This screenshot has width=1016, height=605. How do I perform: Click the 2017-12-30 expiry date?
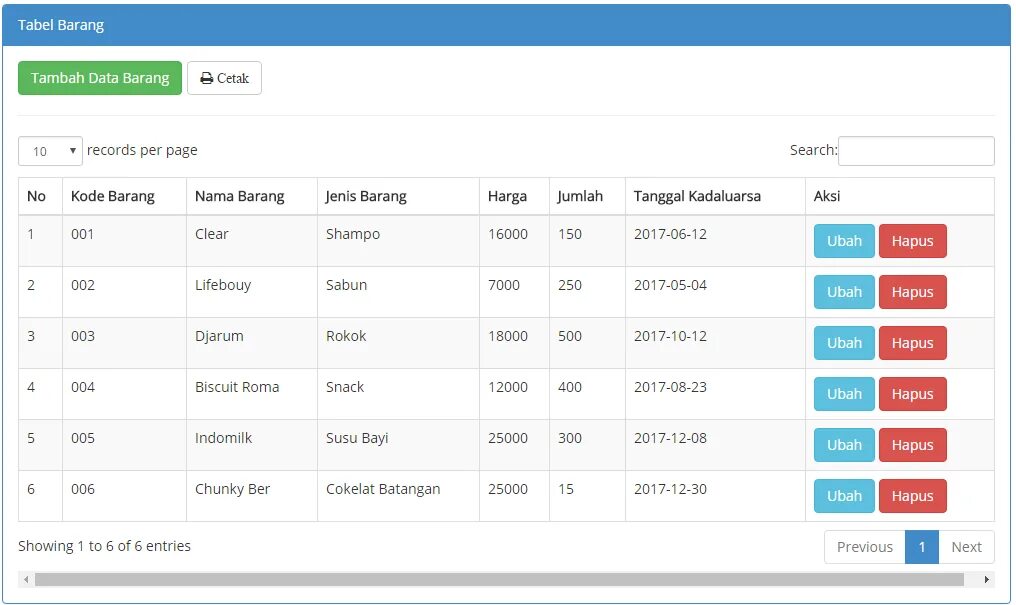coord(670,489)
